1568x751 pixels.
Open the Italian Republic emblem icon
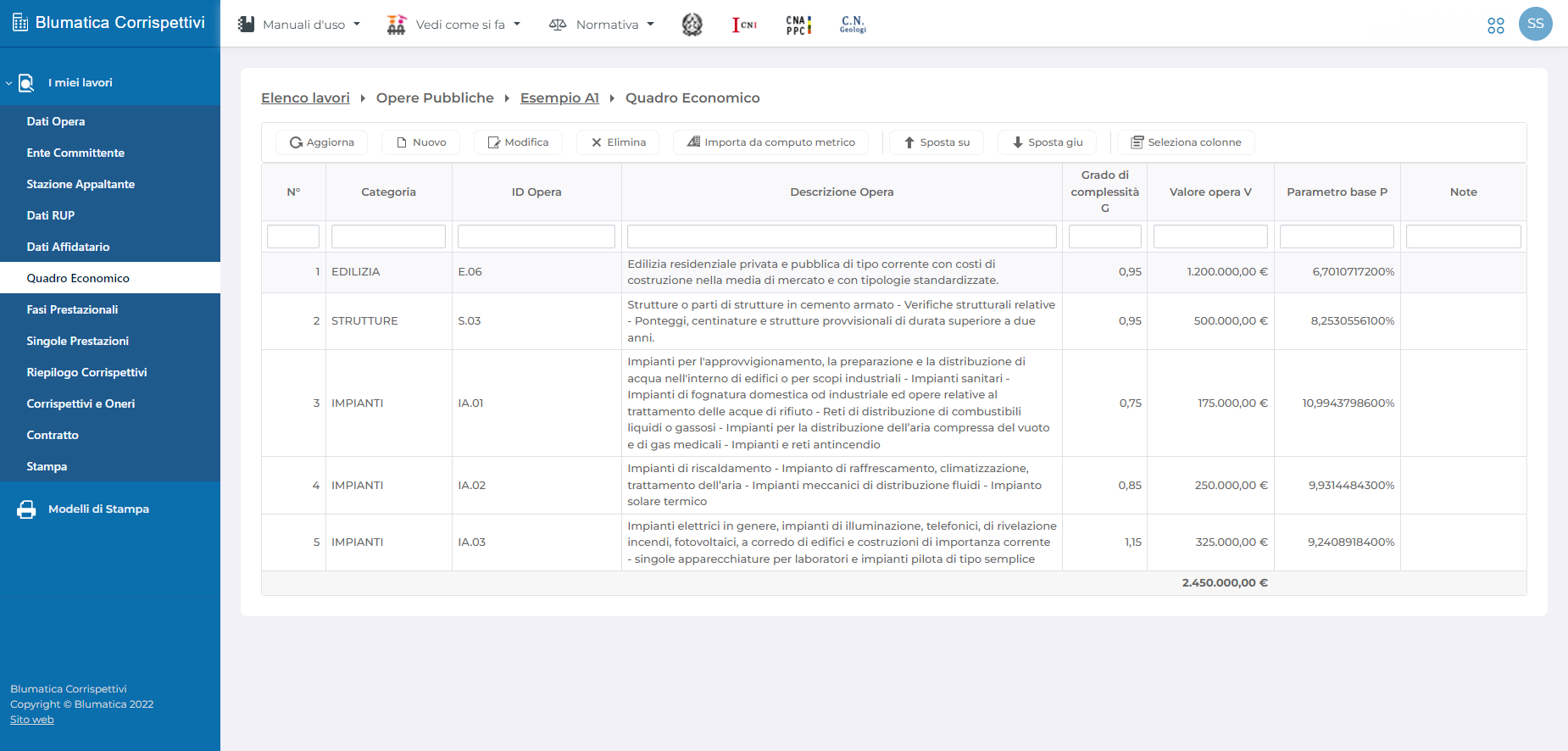coord(692,25)
